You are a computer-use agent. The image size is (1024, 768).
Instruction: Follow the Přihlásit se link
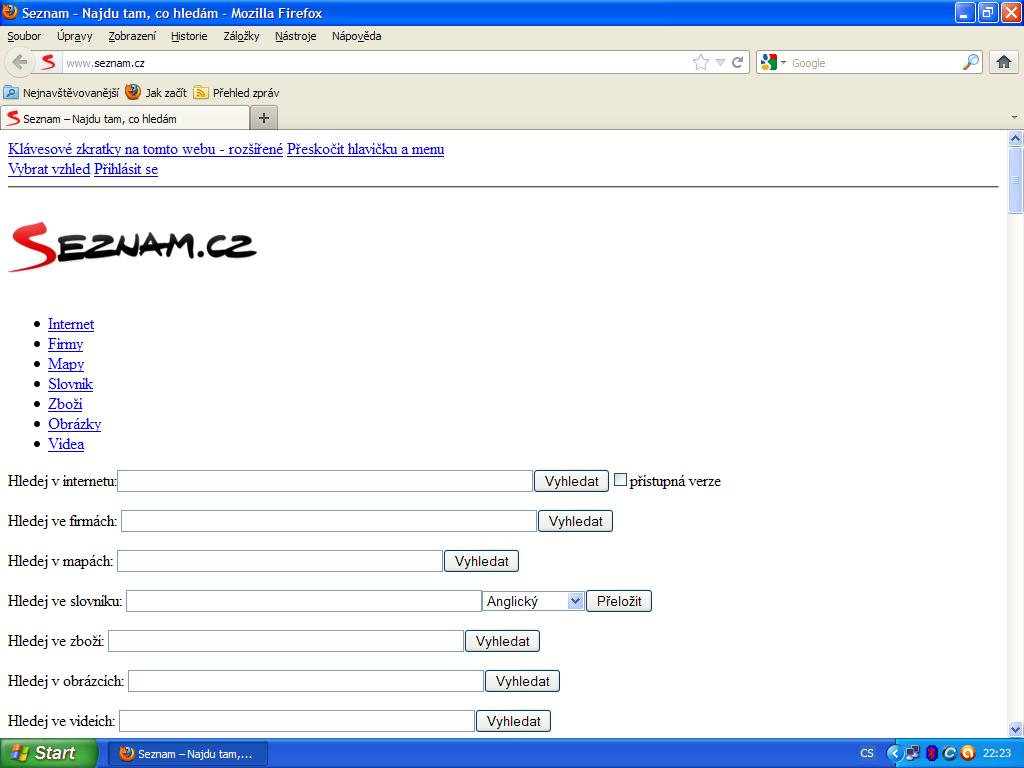[x=126, y=169]
